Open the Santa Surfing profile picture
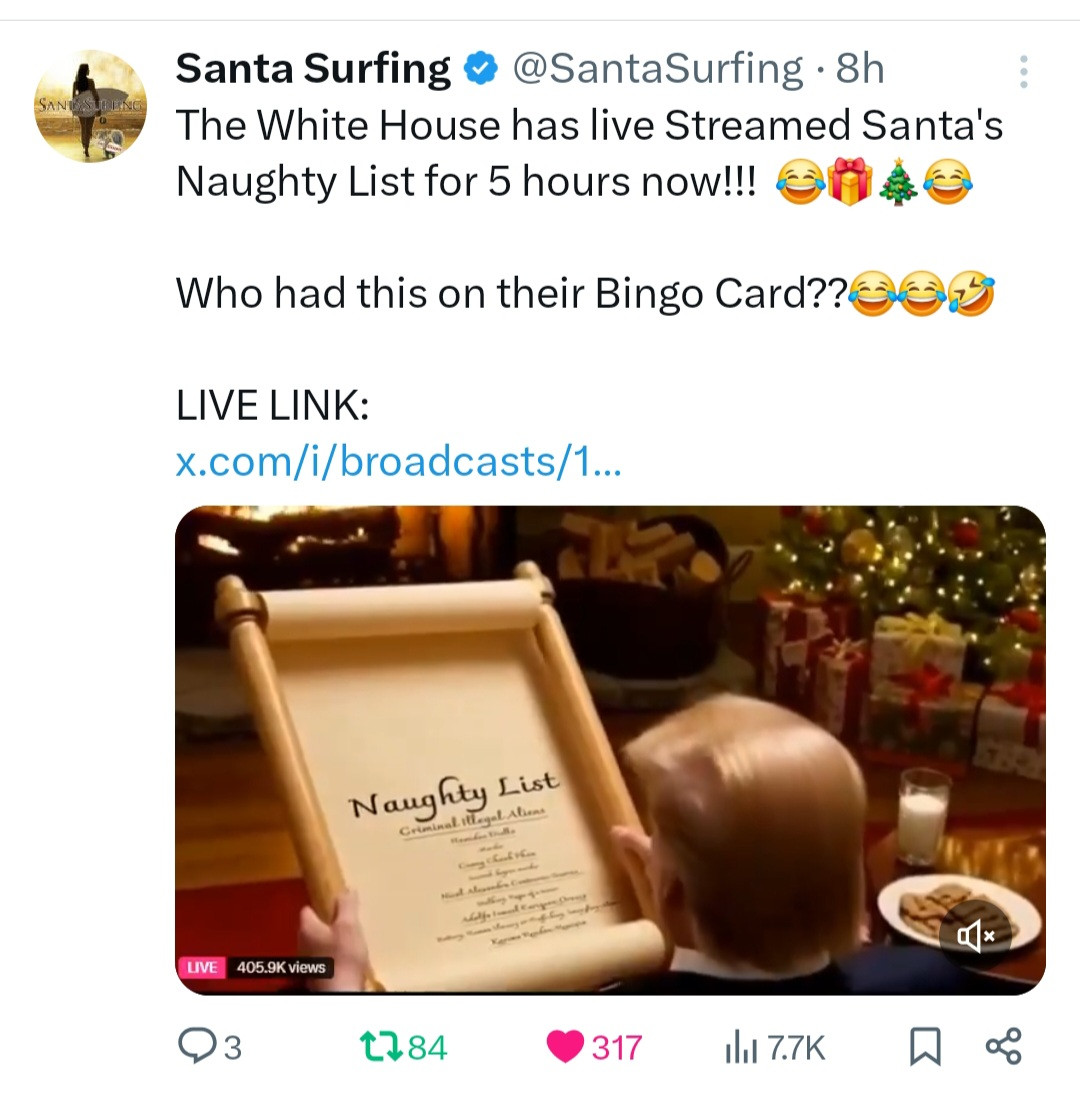Screen dimensions: 1080x1095 click(89, 106)
